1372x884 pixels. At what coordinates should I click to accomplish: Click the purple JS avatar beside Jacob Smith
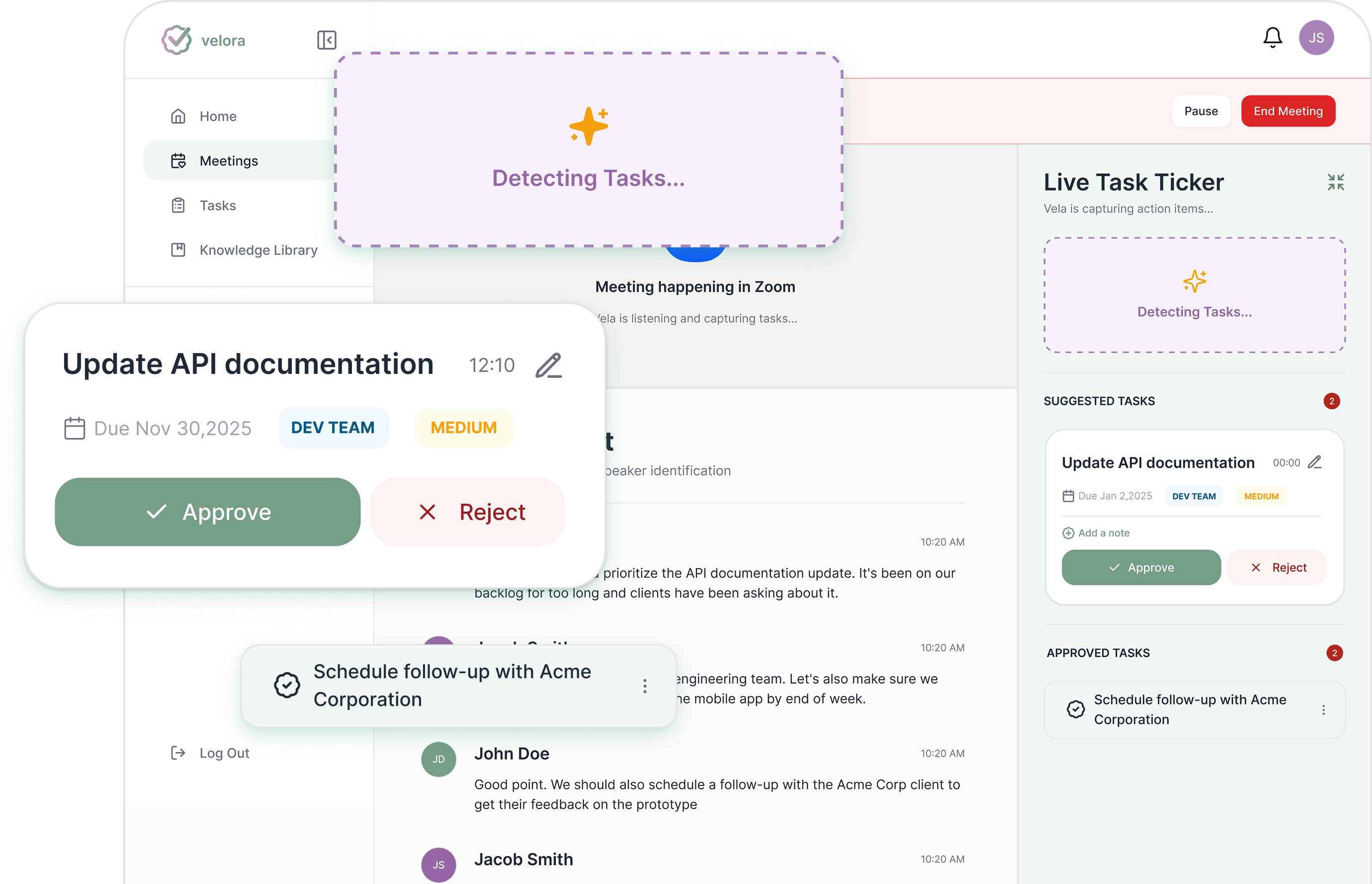click(438, 865)
